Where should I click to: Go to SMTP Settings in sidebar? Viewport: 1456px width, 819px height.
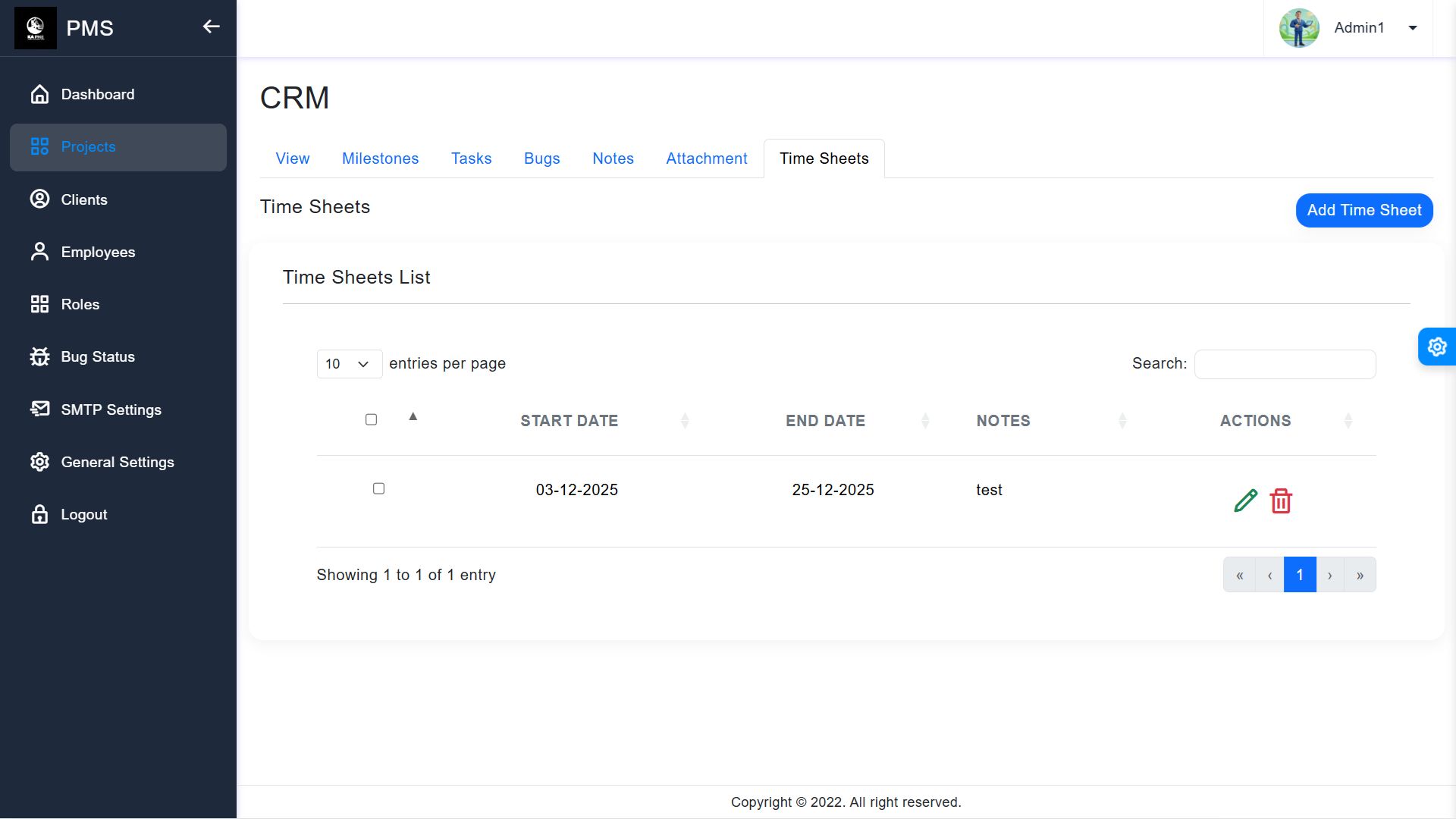111,409
